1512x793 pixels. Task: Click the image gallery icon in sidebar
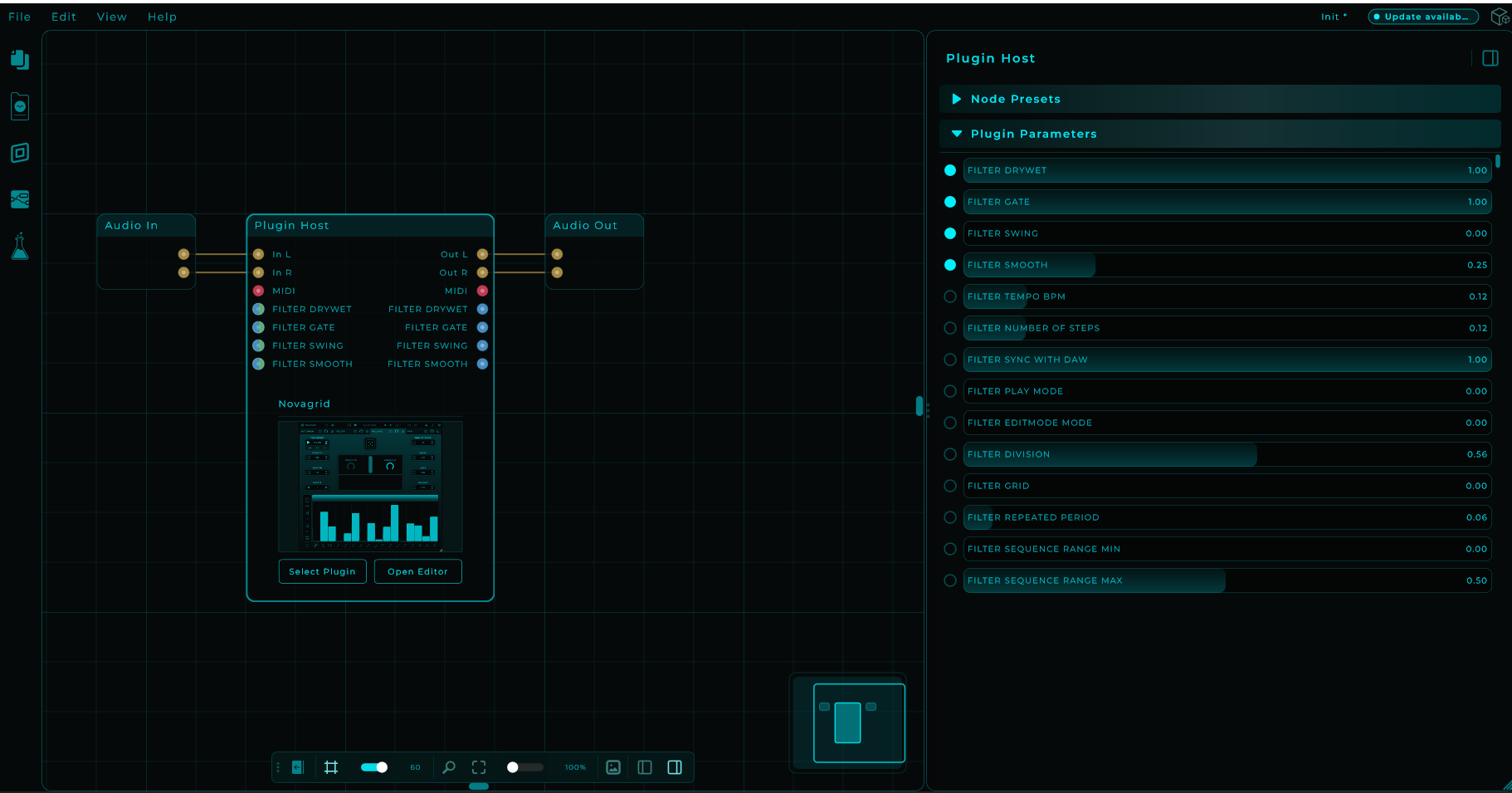point(20,199)
